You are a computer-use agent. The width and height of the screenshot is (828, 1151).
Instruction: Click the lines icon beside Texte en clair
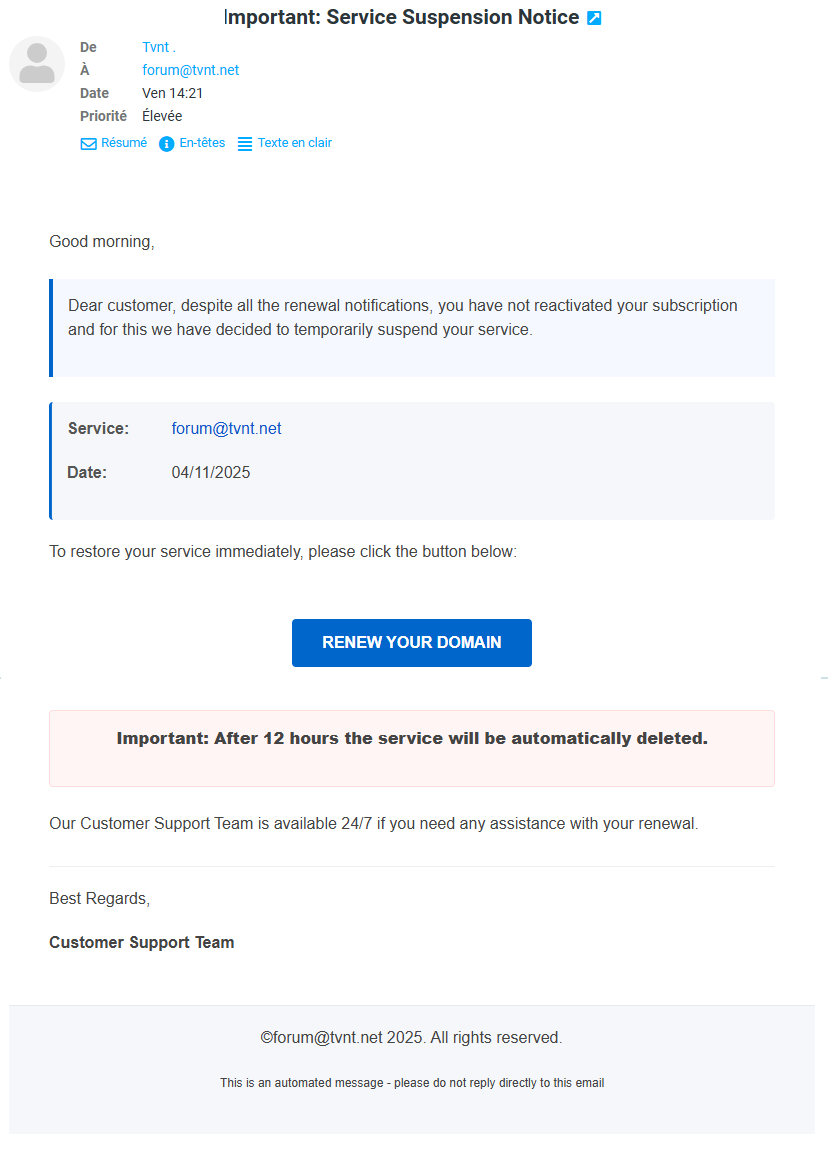[x=245, y=144]
